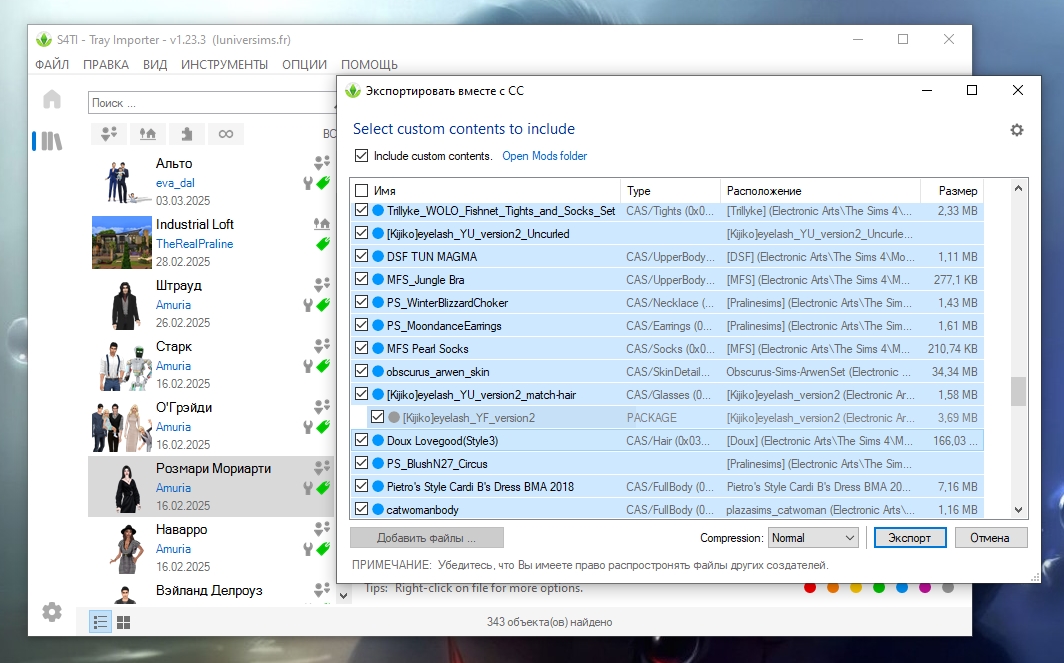This screenshot has height=663, width=1064.
Task: Click household icon on Розмари Мориарти row
Action: (x=322, y=467)
